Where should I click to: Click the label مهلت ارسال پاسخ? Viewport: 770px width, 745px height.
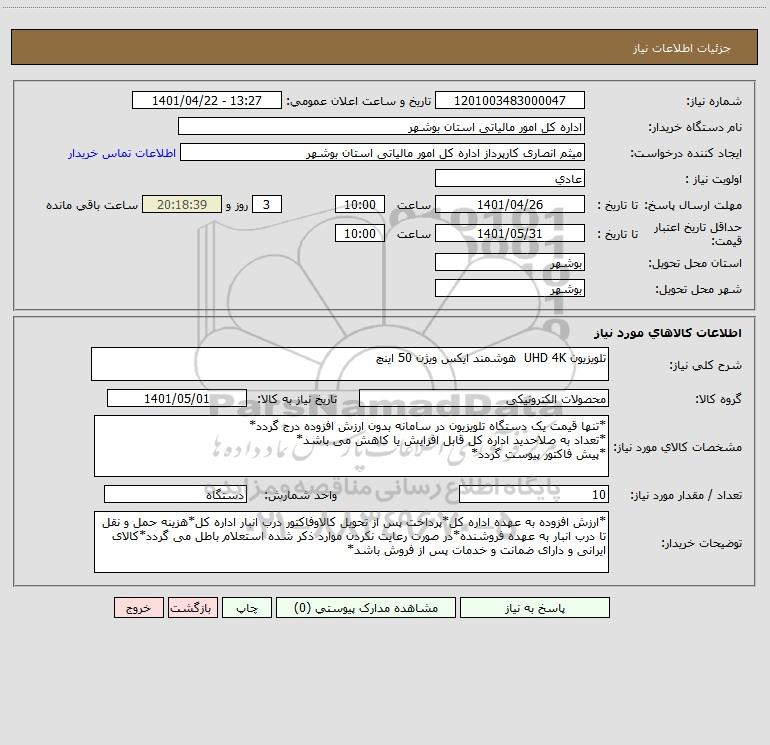coord(693,205)
